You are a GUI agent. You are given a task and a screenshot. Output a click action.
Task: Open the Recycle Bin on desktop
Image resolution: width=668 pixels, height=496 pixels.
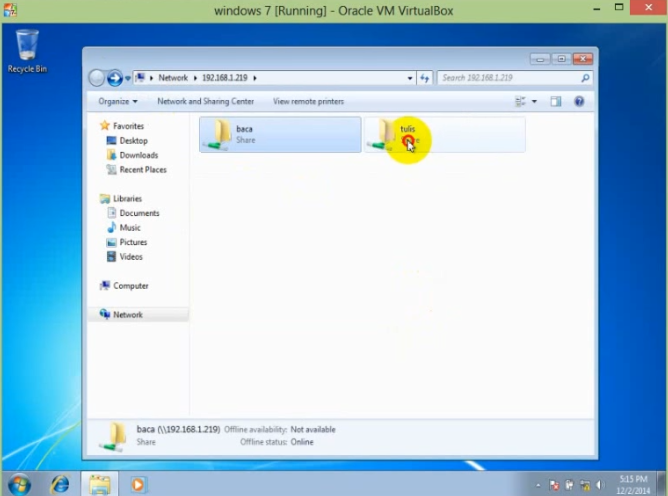coord(27,51)
